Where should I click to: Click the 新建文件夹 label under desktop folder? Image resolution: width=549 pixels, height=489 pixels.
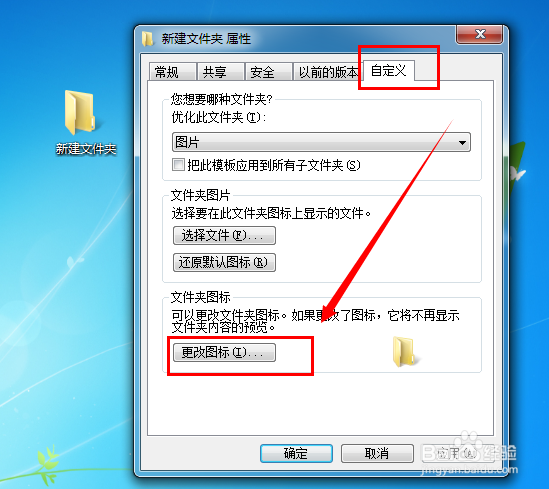(x=86, y=149)
